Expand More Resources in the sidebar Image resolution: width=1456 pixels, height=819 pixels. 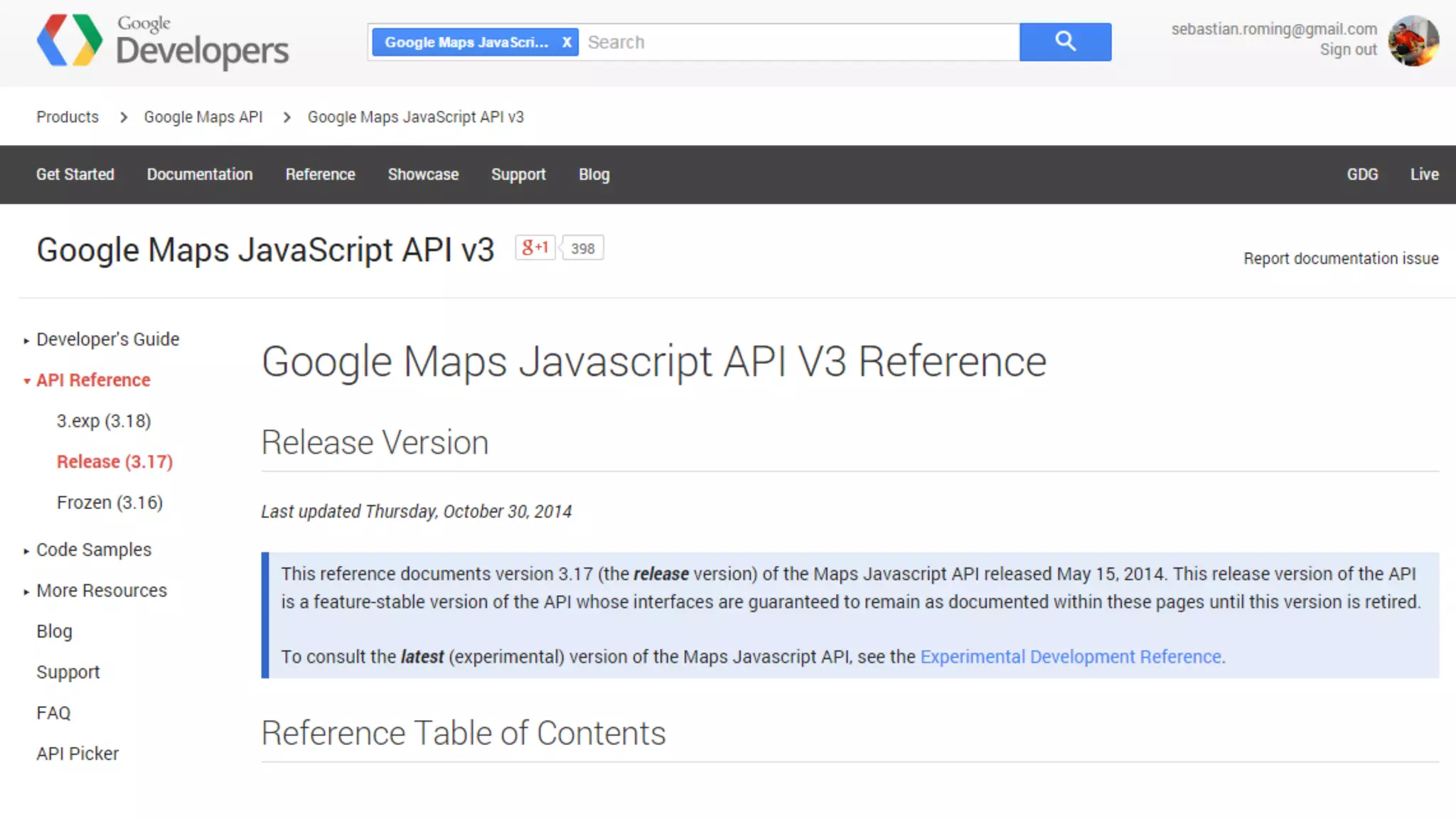[x=26, y=591]
